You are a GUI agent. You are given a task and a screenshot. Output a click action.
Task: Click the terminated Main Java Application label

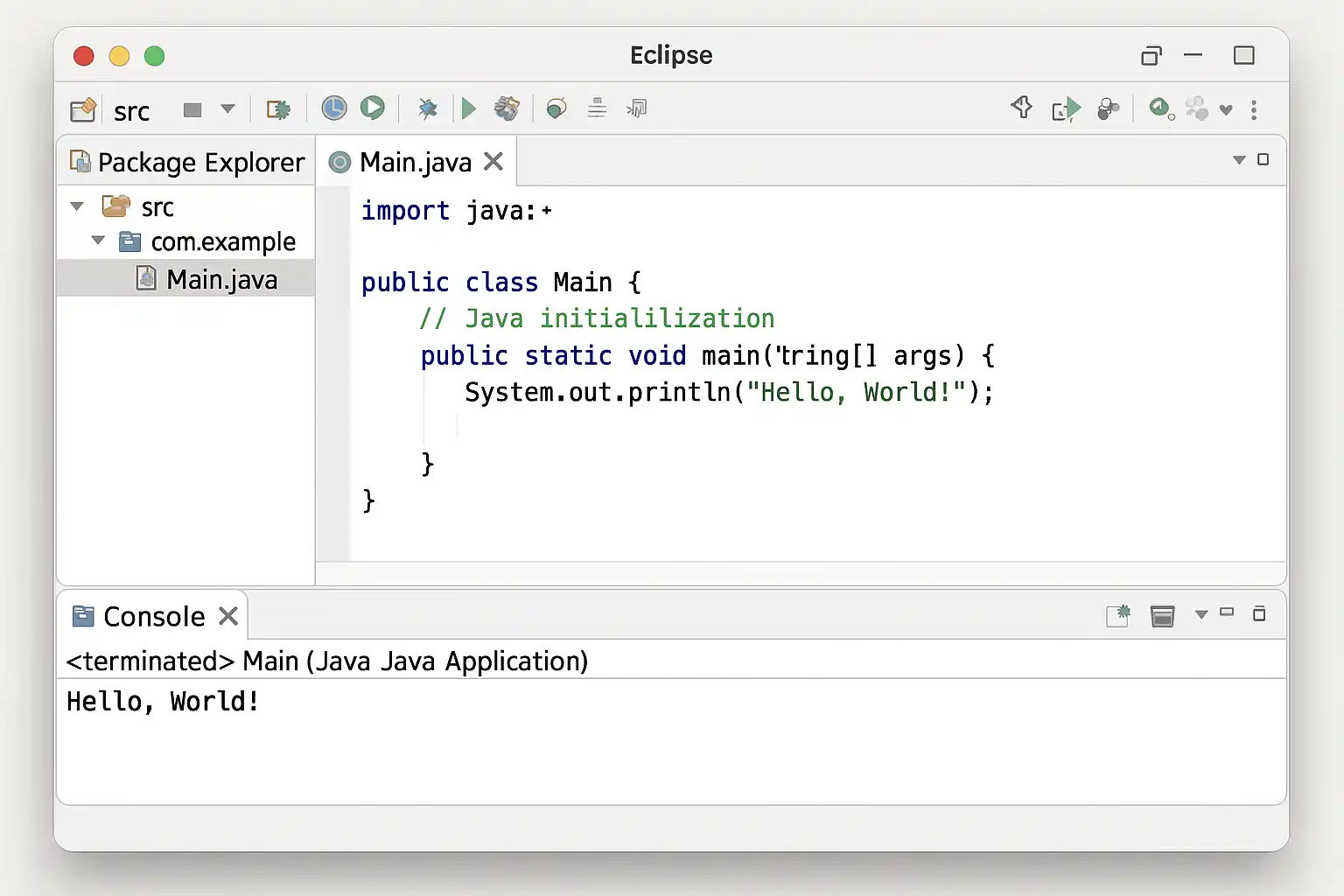click(326, 661)
